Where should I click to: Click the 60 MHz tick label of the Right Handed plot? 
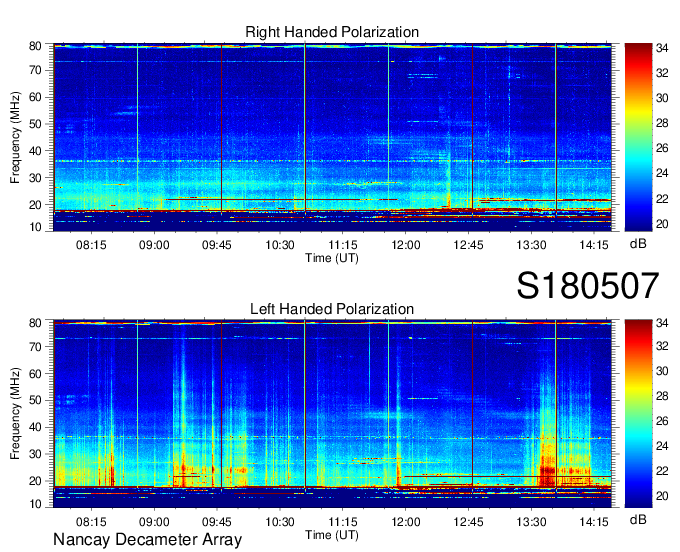tap(35, 97)
